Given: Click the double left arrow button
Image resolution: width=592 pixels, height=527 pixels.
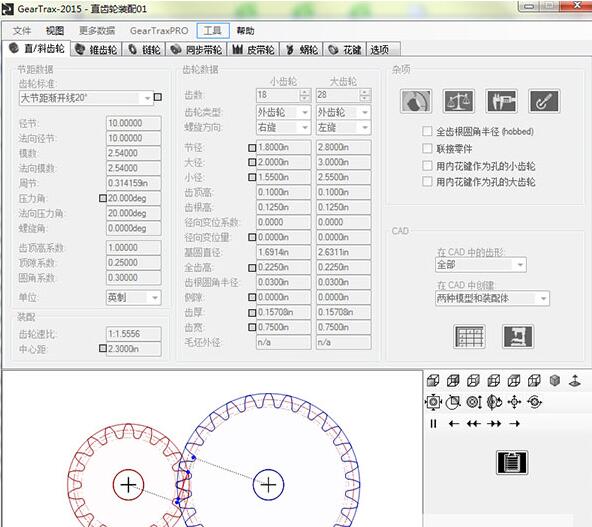Looking at the screenshot, I should [473, 424].
